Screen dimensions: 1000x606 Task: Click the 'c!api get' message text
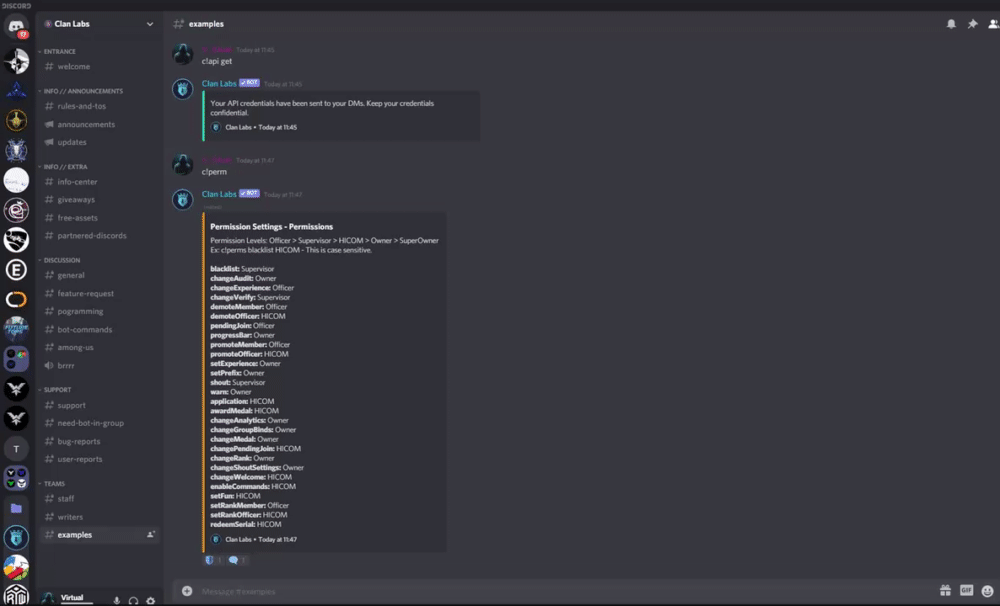coord(217,61)
